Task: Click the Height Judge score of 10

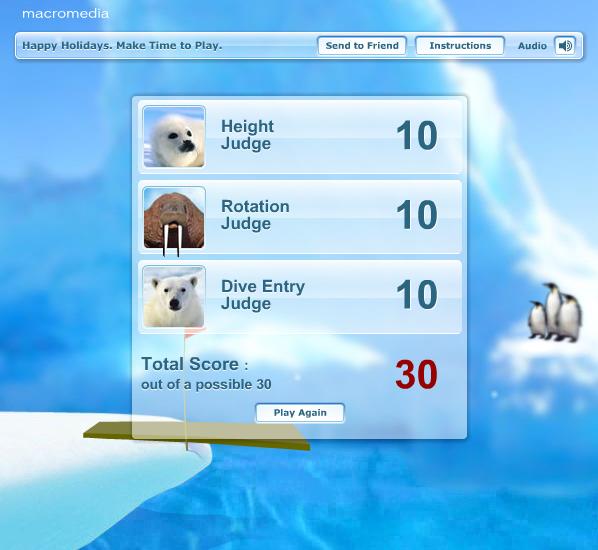Action: tap(416, 135)
